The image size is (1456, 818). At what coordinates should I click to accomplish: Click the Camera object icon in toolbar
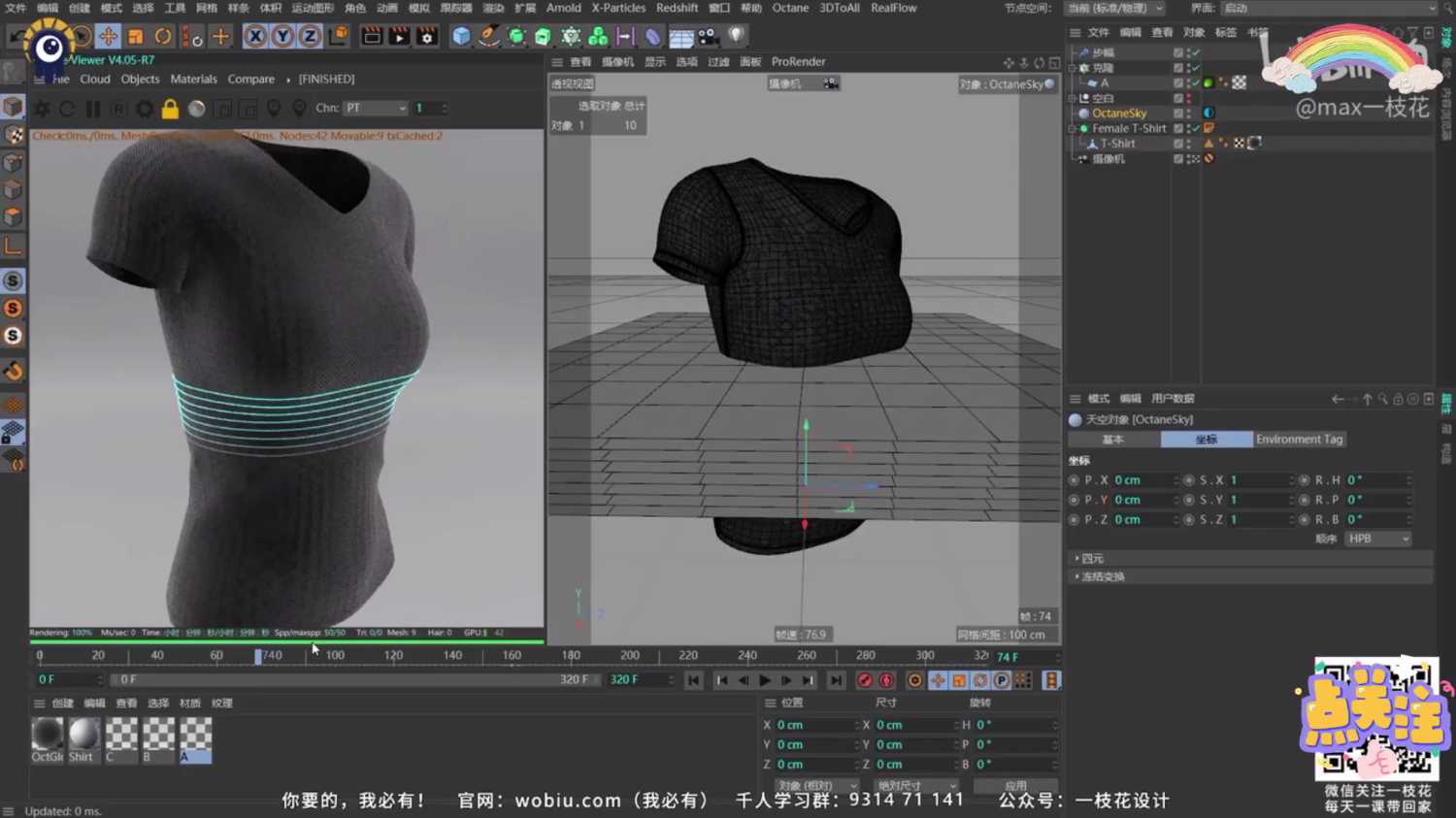(x=709, y=37)
